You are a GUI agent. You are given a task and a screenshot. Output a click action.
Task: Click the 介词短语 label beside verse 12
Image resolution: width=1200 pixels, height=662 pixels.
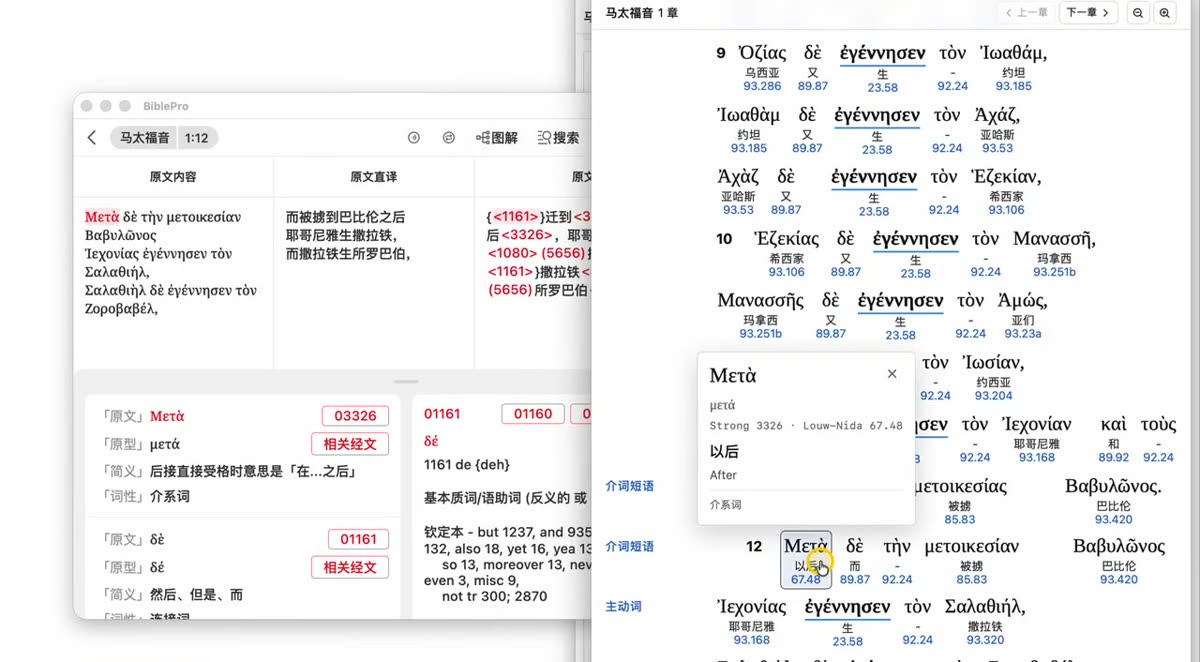[629, 546]
